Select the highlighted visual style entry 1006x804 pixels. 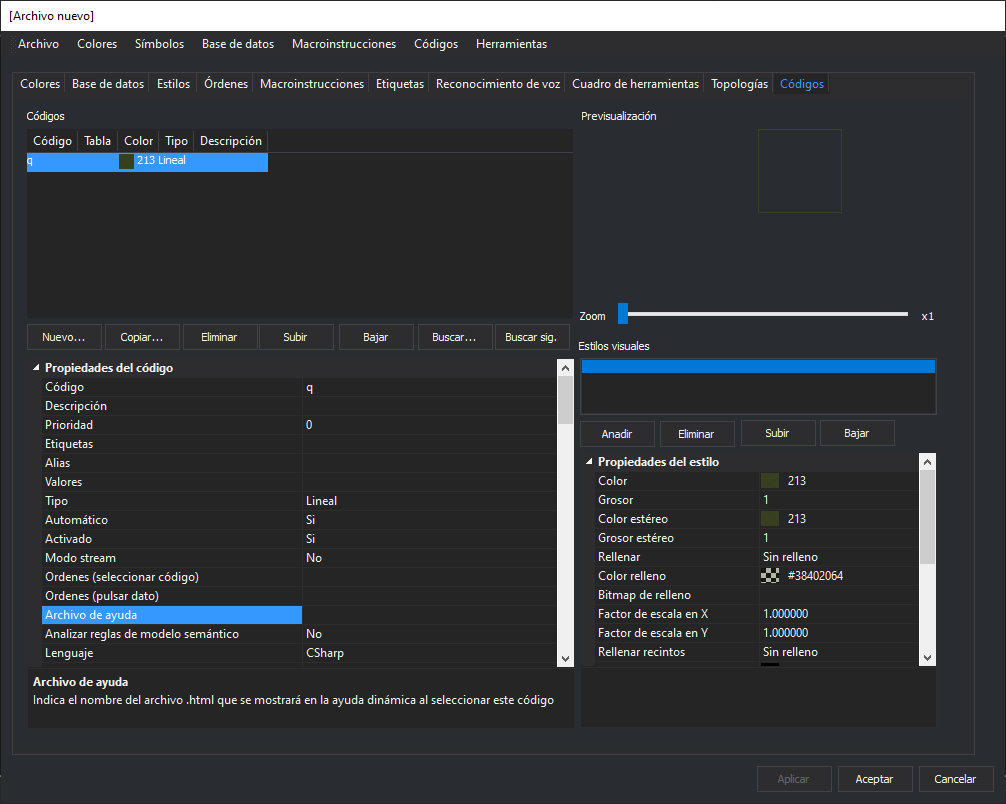click(x=758, y=366)
